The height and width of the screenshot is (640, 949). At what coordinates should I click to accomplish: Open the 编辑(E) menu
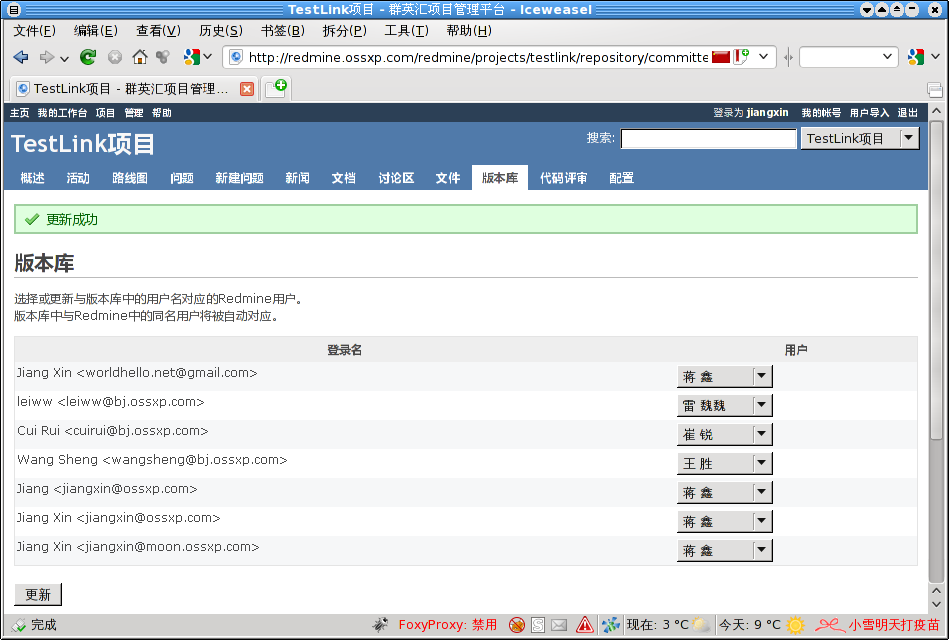(96, 31)
